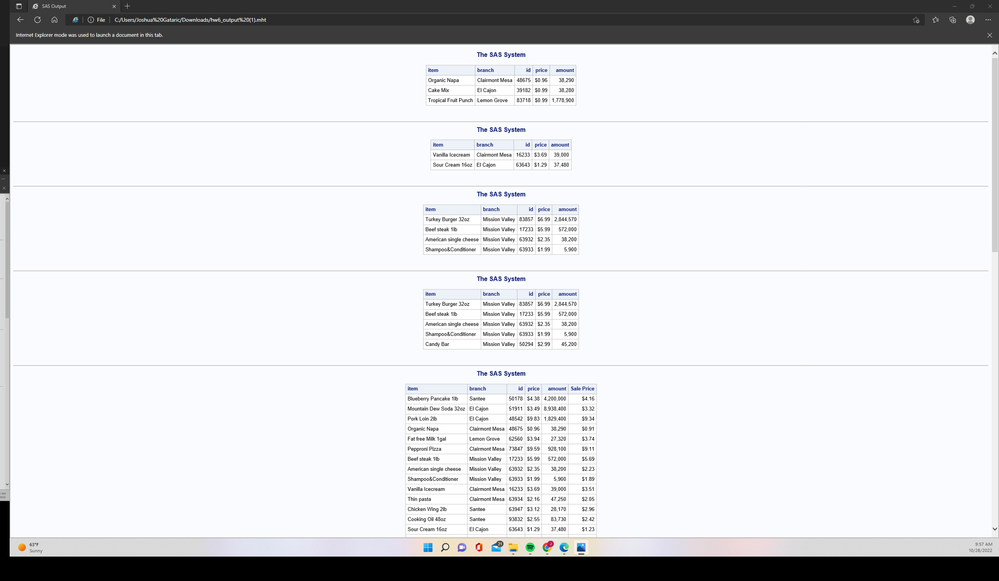Reload the page with the refresh icon
The image size is (999, 581).
[x=38, y=20]
